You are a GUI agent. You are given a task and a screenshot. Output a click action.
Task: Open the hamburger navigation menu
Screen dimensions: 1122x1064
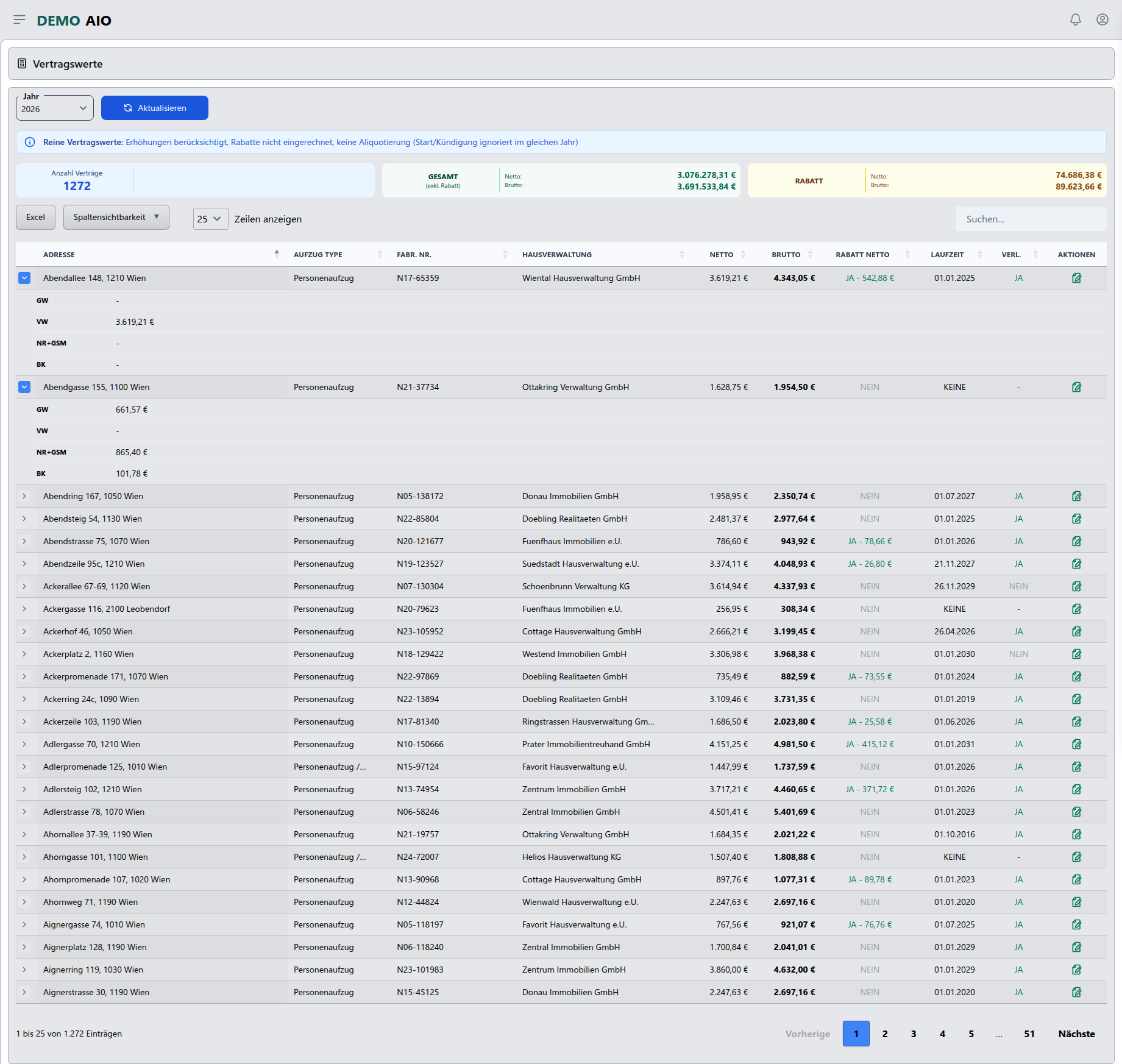pyautogui.click(x=20, y=20)
